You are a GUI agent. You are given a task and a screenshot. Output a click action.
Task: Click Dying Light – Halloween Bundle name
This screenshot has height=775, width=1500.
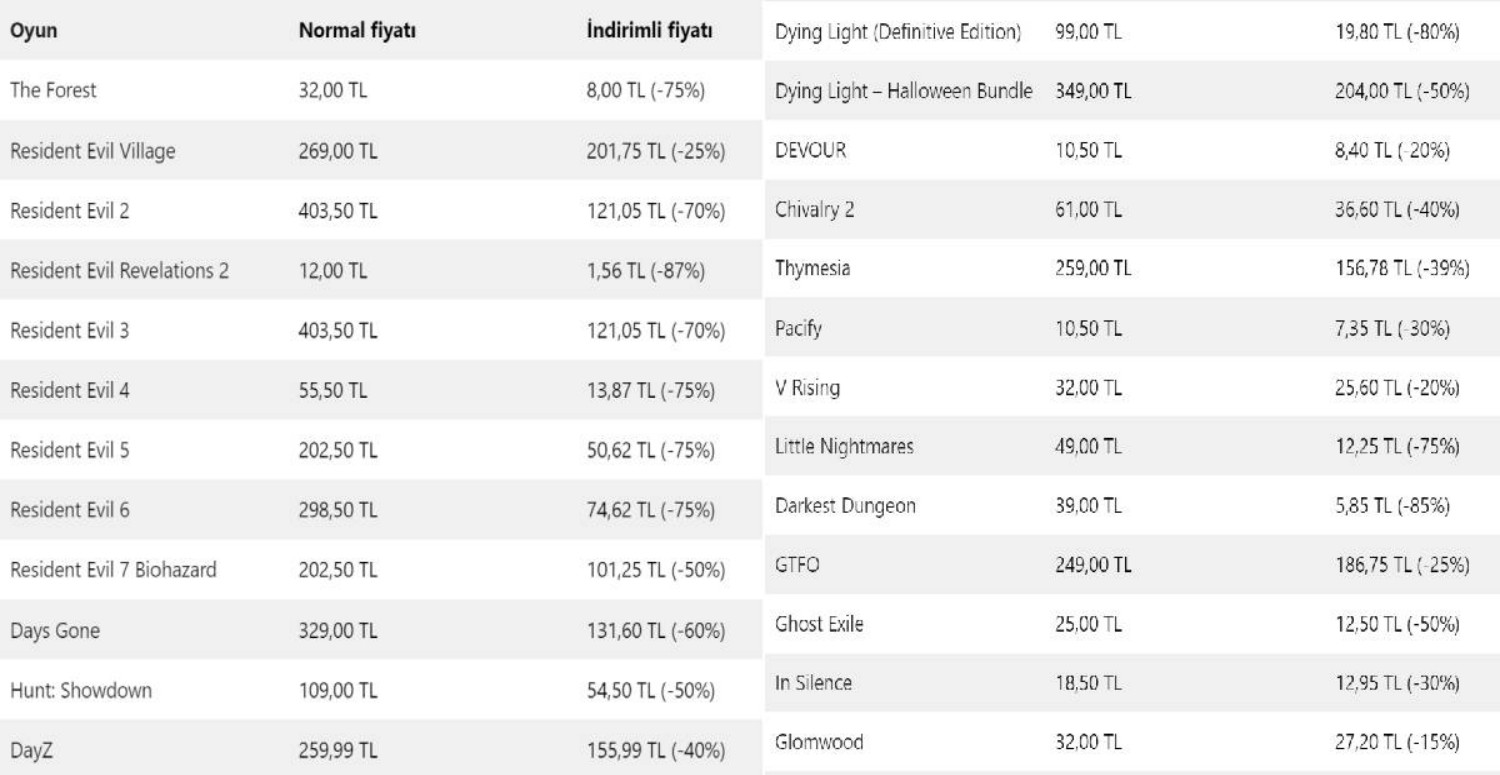tap(902, 92)
